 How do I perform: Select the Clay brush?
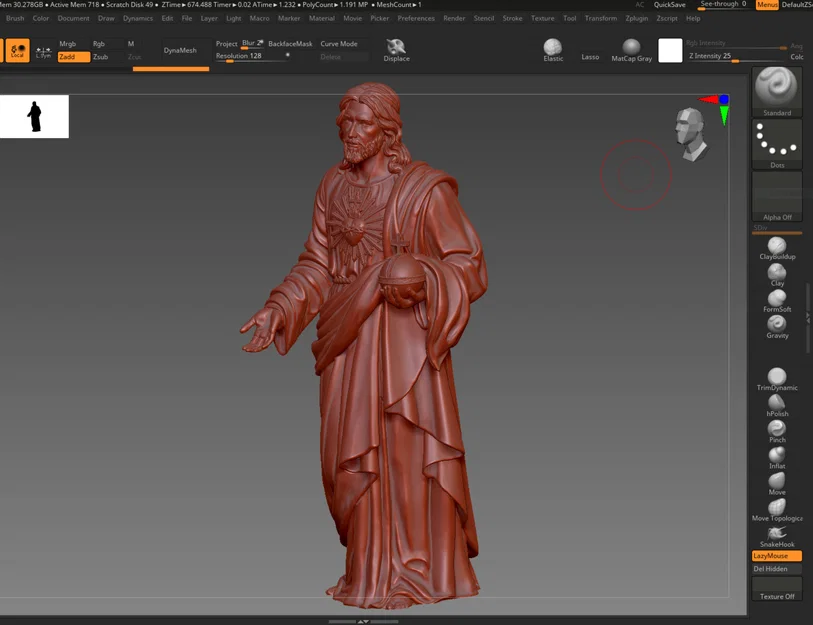(x=777, y=275)
